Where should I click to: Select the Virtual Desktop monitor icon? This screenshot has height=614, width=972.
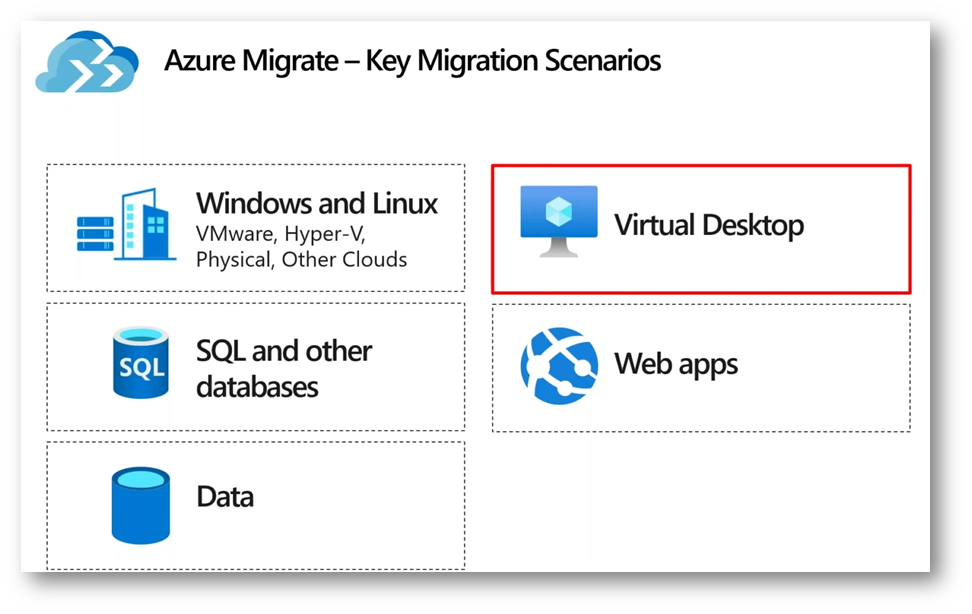coord(559,221)
